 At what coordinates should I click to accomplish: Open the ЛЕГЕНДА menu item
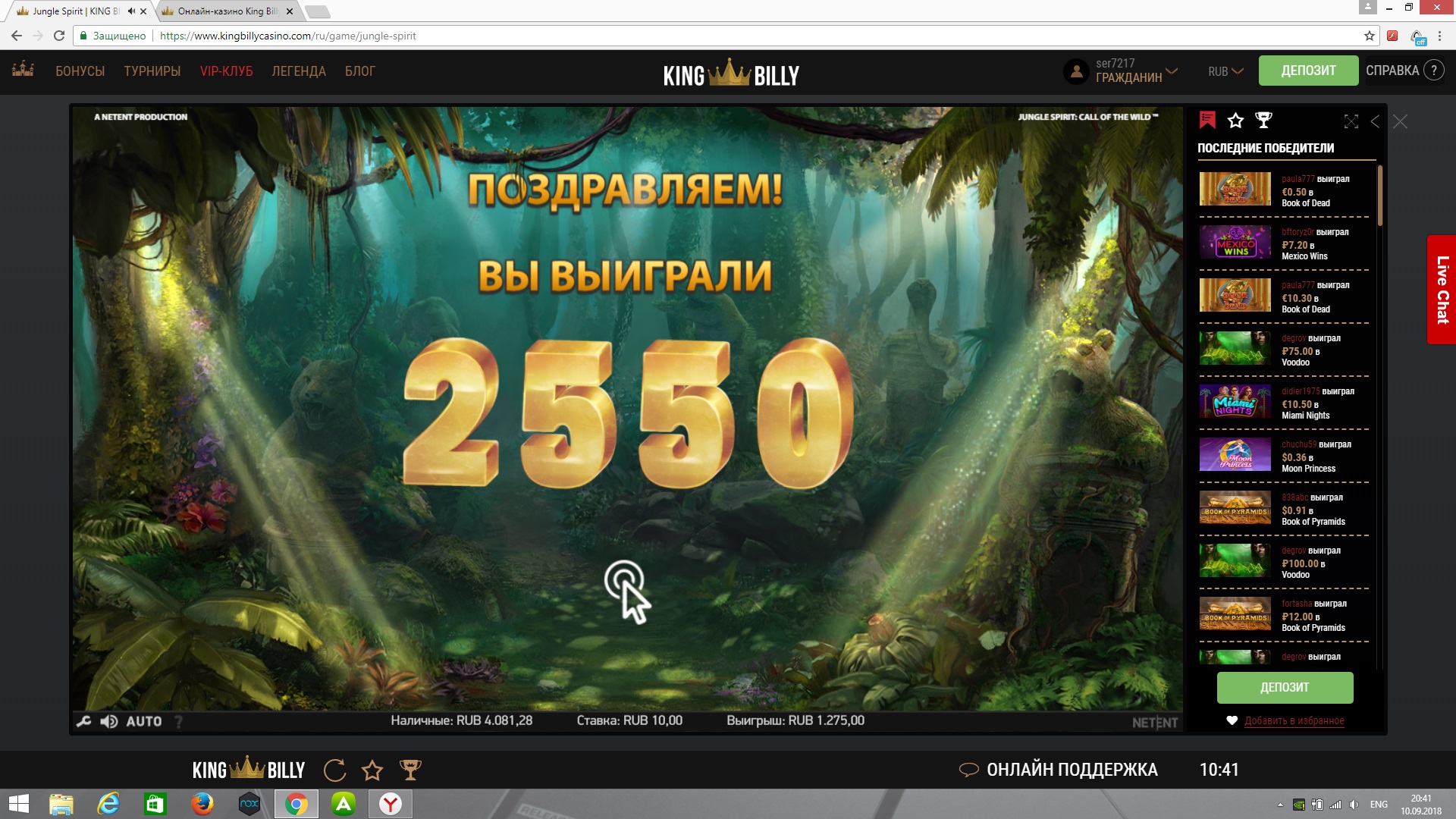pos(299,71)
